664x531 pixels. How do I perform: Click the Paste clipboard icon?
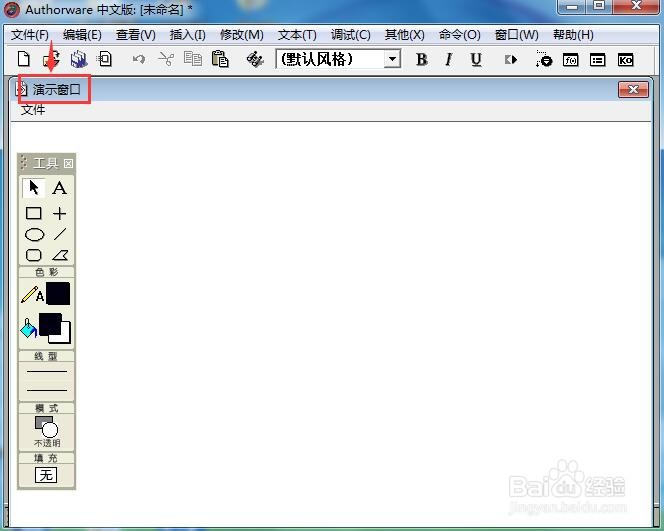tap(220, 59)
